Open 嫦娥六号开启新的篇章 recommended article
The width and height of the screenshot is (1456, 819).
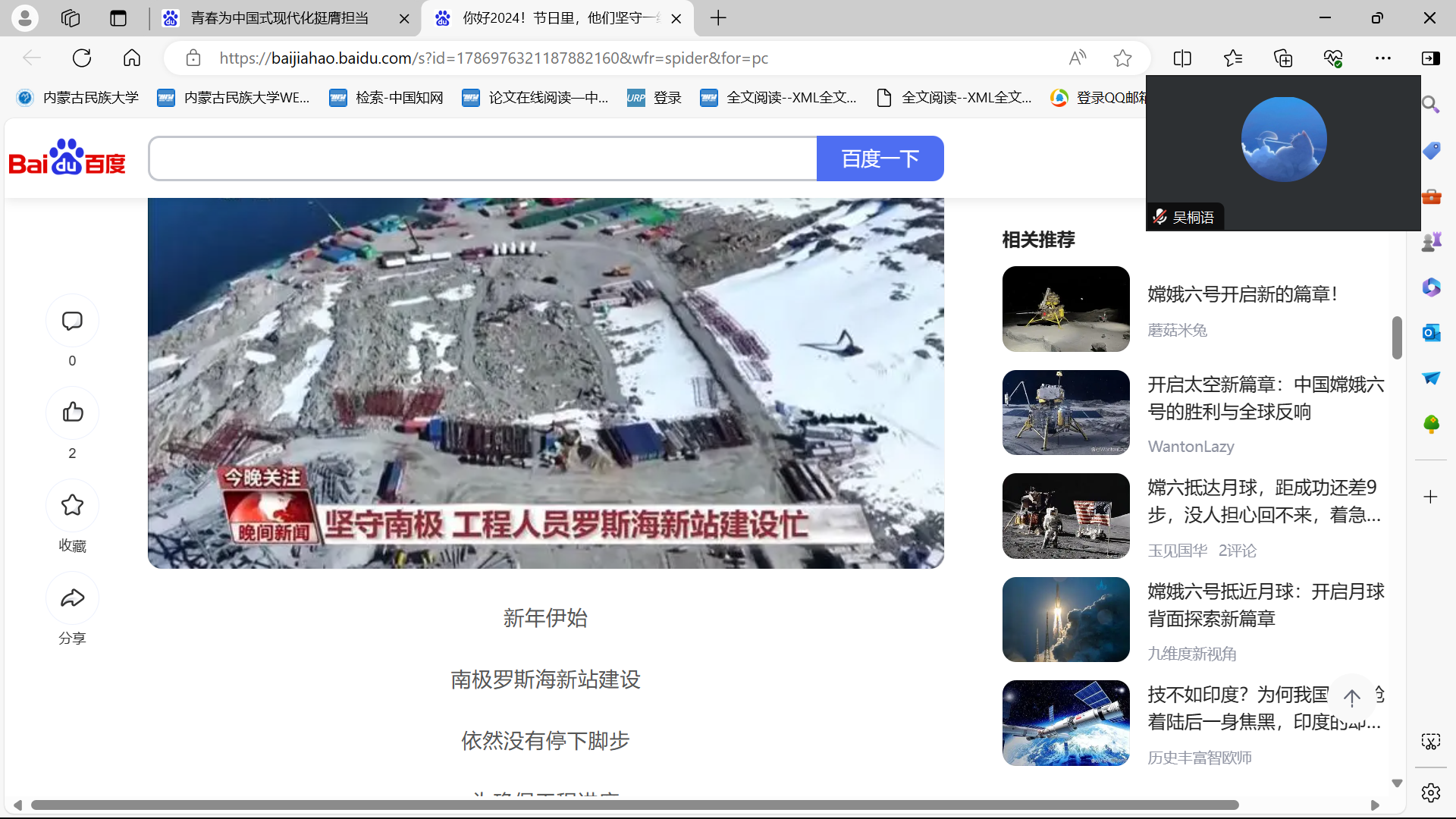tap(1242, 294)
